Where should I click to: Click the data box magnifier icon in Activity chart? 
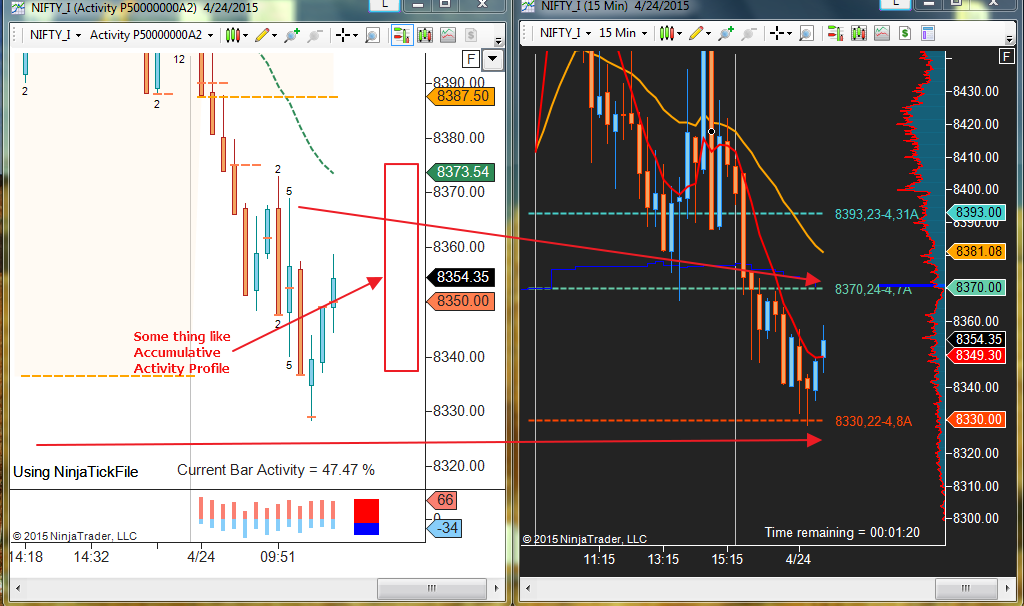click(x=372, y=35)
